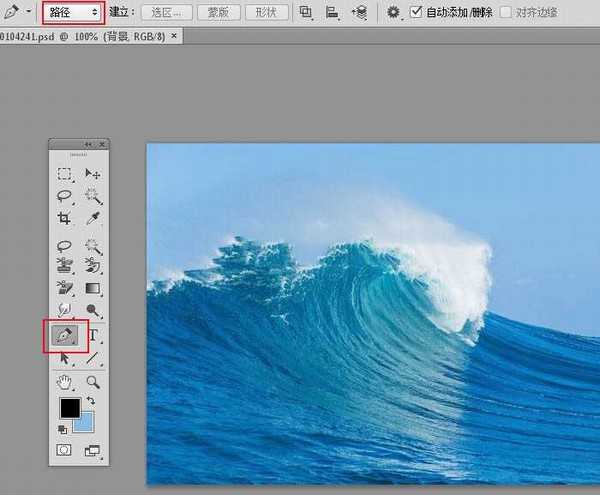Select the Horizontal Type tool
Image resolution: width=600 pixels, height=495 pixels.
coord(93,335)
